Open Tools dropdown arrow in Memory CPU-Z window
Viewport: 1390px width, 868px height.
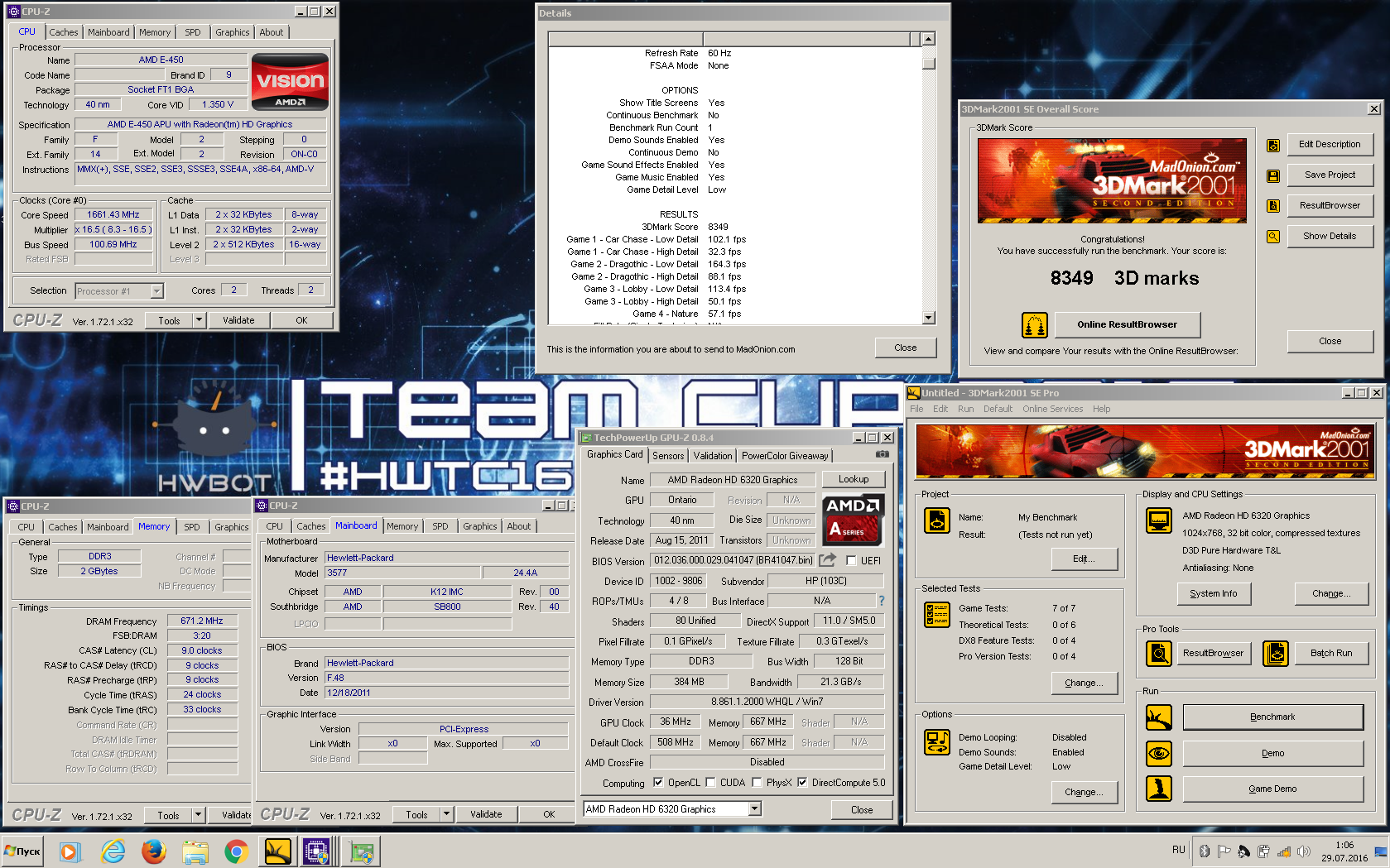click(198, 815)
